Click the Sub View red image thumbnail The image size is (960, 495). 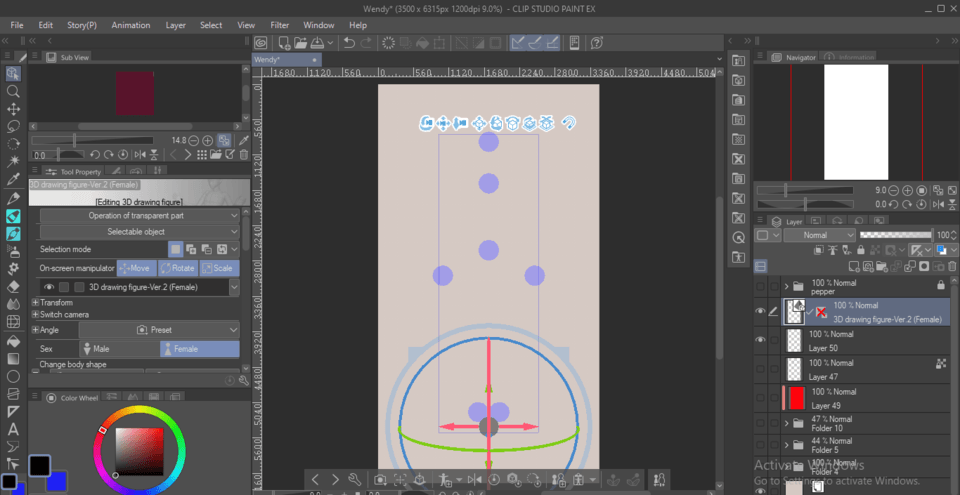(x=135, y=93)
